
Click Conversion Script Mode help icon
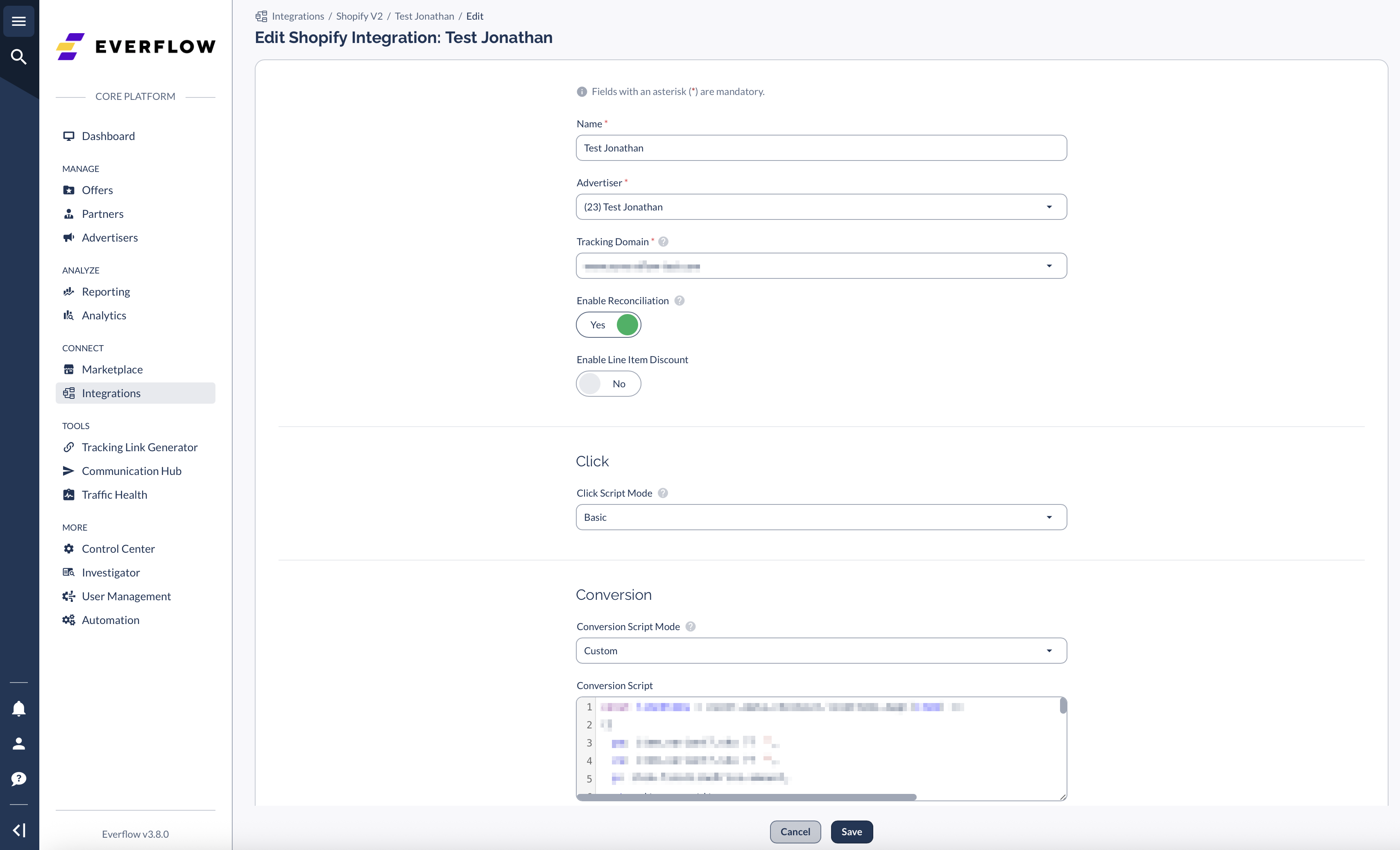tap(690, 627)
